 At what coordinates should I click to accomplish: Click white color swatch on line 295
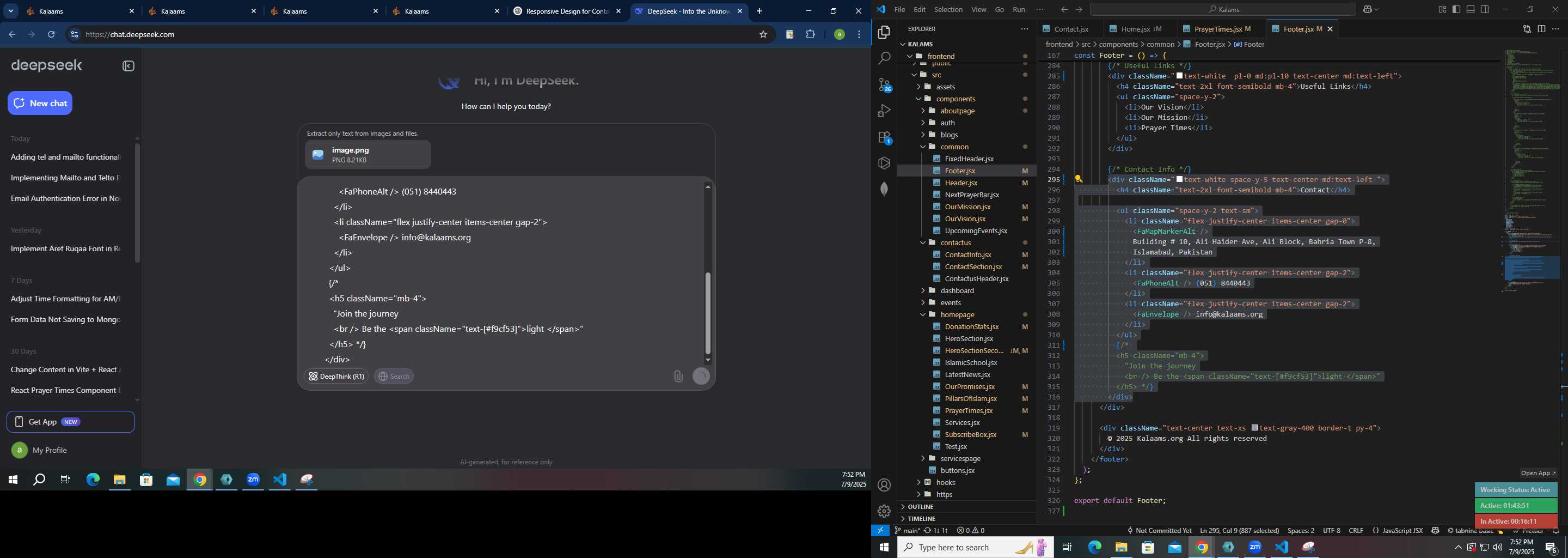(1180, 179)
